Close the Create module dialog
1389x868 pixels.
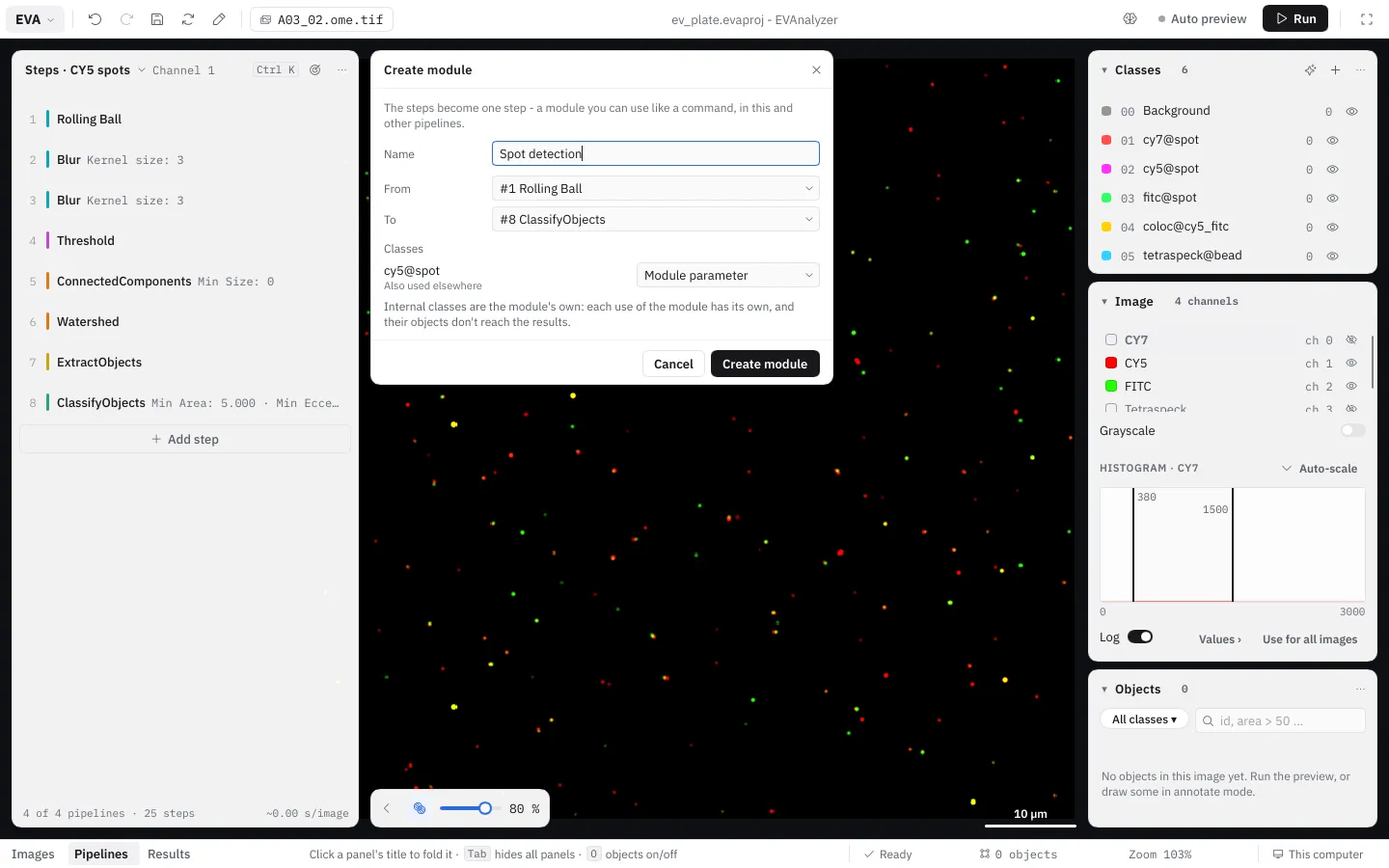816,70
